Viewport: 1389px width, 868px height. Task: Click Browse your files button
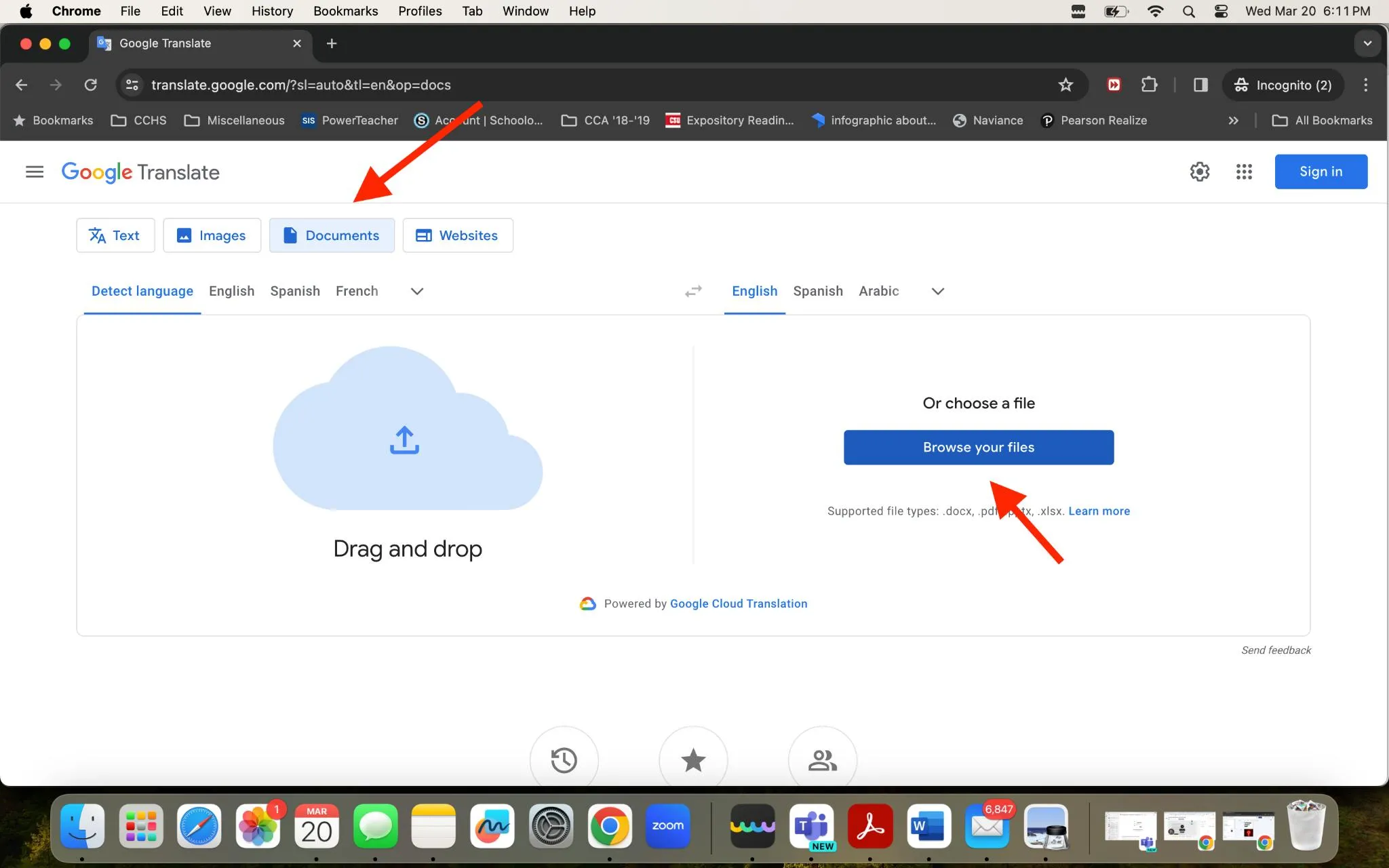pos(978,447)
